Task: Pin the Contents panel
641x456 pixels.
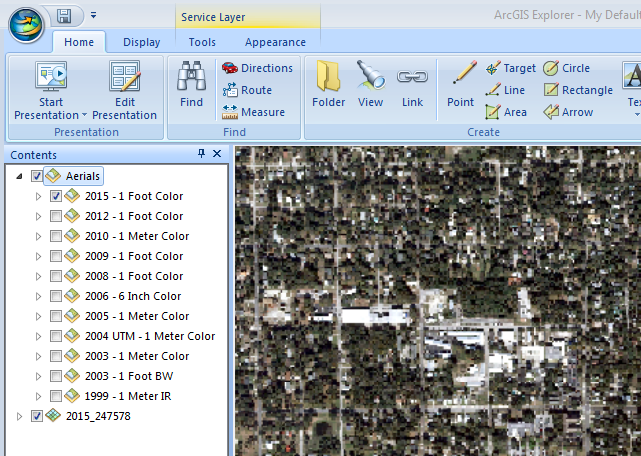Action: tap(202, 154)
